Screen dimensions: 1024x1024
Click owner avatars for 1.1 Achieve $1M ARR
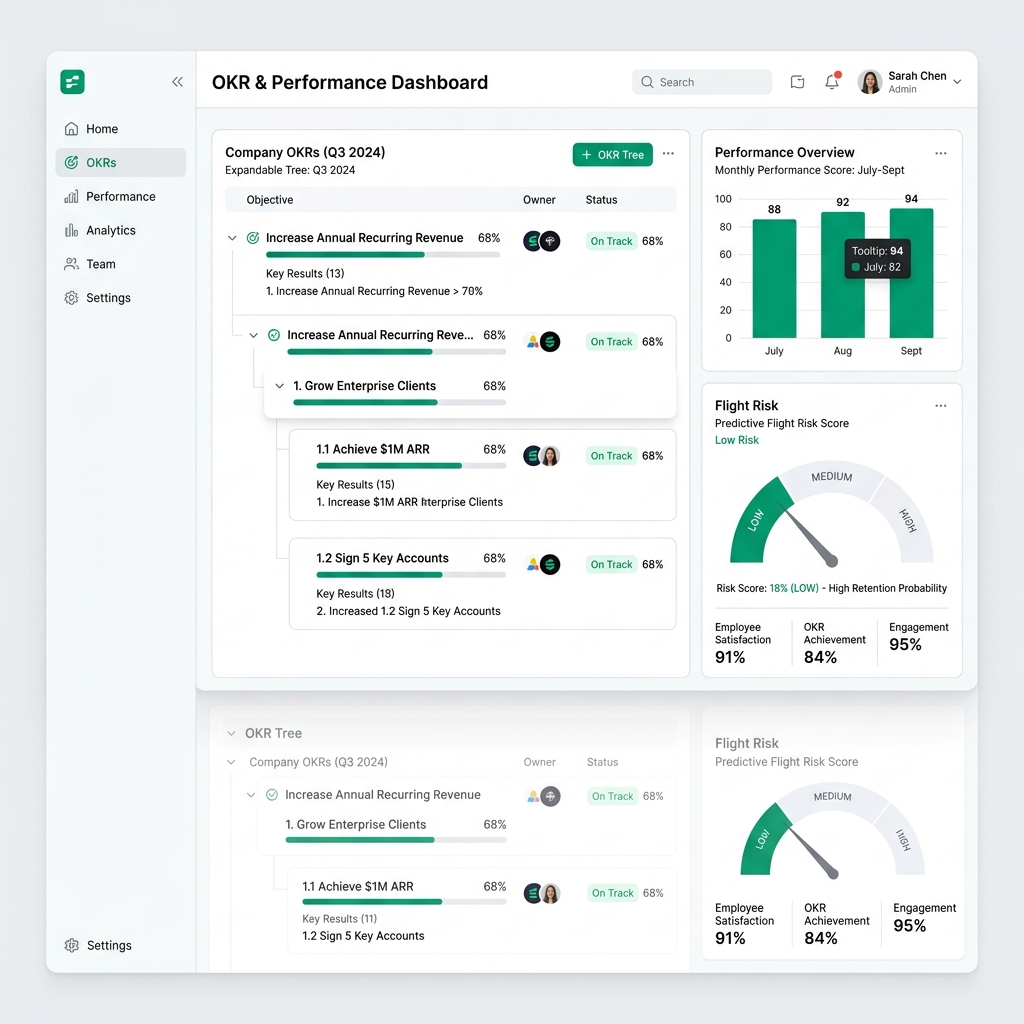pos(541,456)
